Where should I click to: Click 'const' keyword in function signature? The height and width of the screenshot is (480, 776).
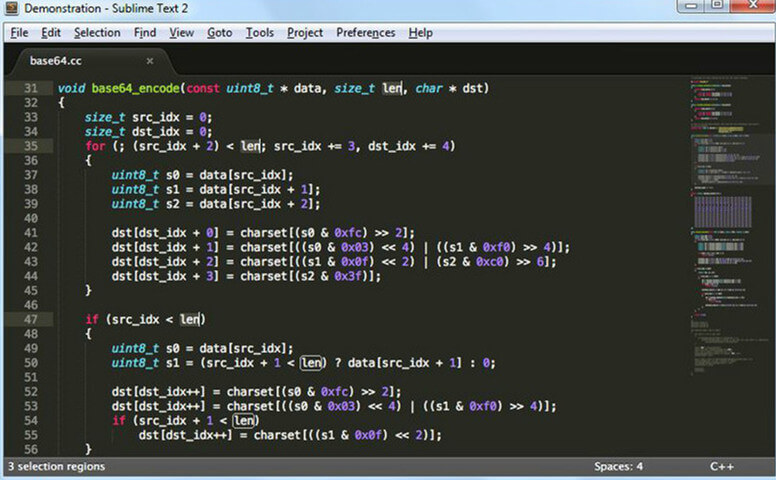point(203,88)
